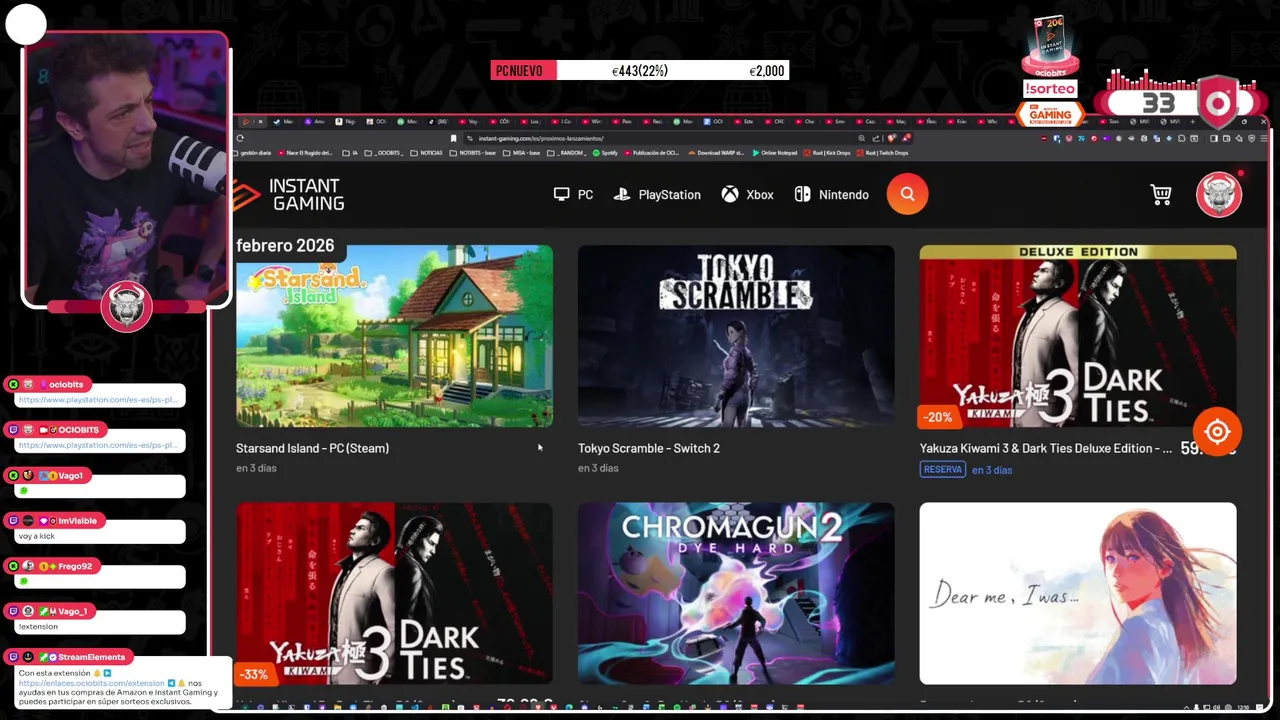Image resolution: width=1280 pixels, height=720 pixels.
Task: Click the Vago_1 chat username
Action: (x=72, y=611)
